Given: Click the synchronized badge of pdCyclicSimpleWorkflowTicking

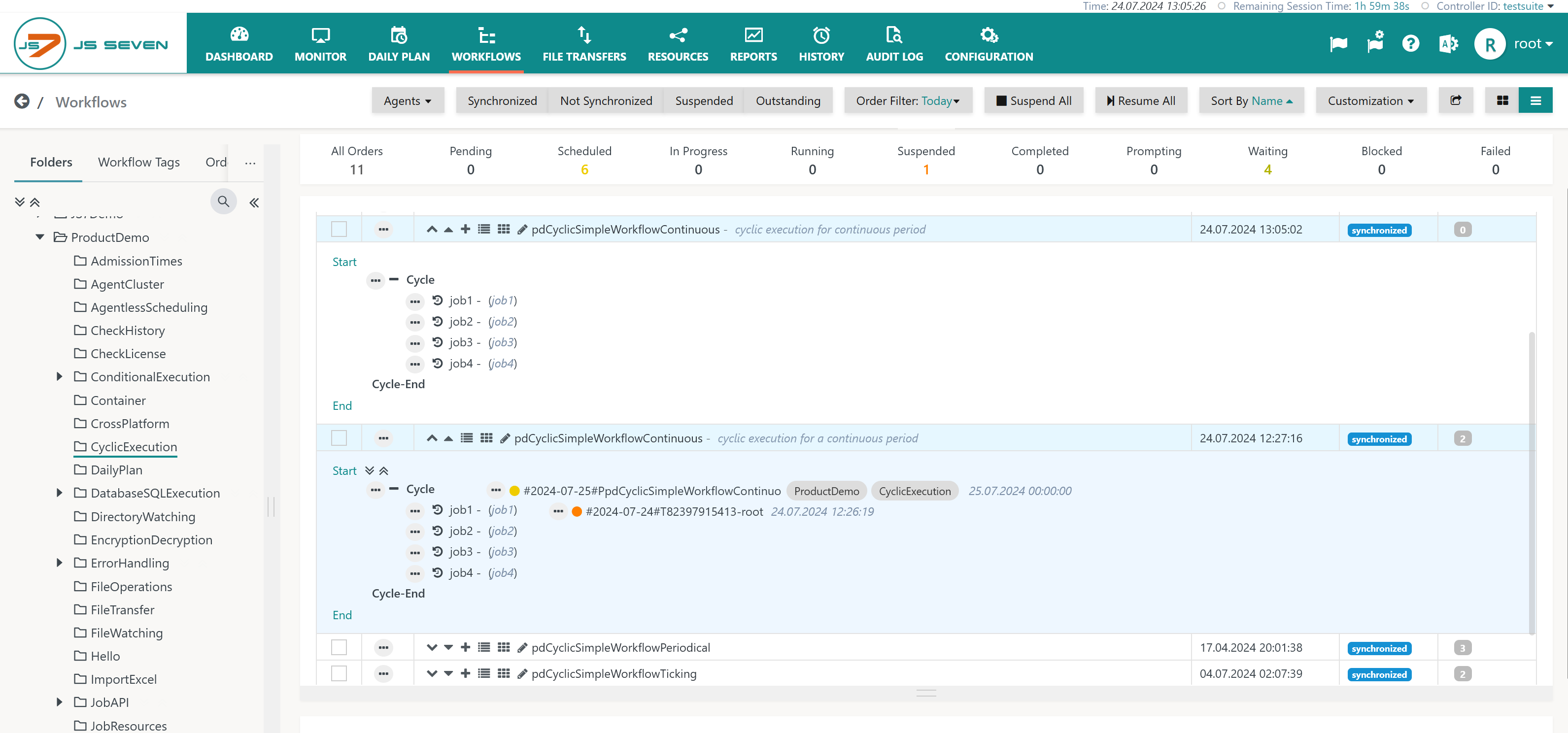Looking at the screenshot, I should pos(1379,674).
